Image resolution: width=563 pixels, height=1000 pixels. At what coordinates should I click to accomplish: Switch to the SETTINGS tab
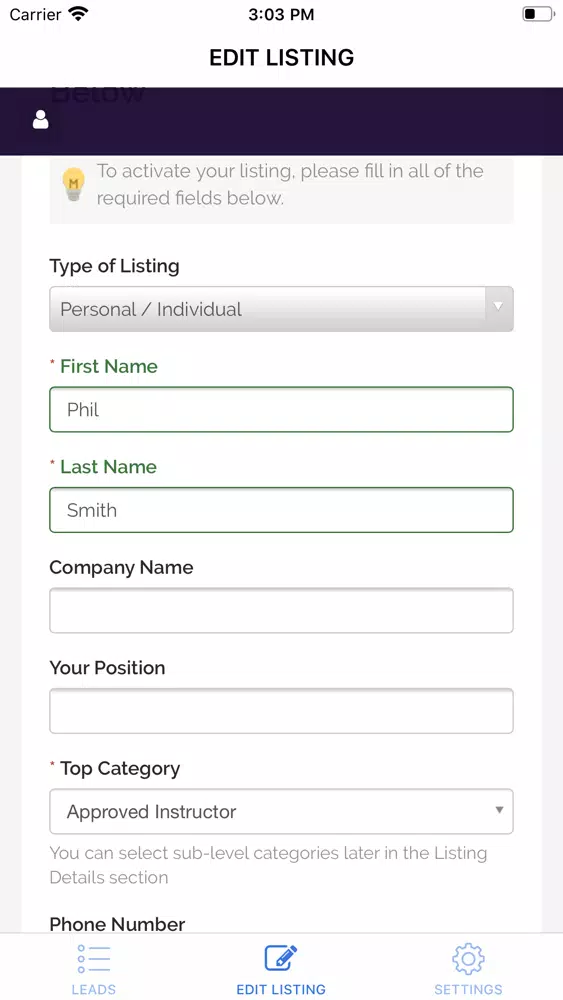pos(469,990)
